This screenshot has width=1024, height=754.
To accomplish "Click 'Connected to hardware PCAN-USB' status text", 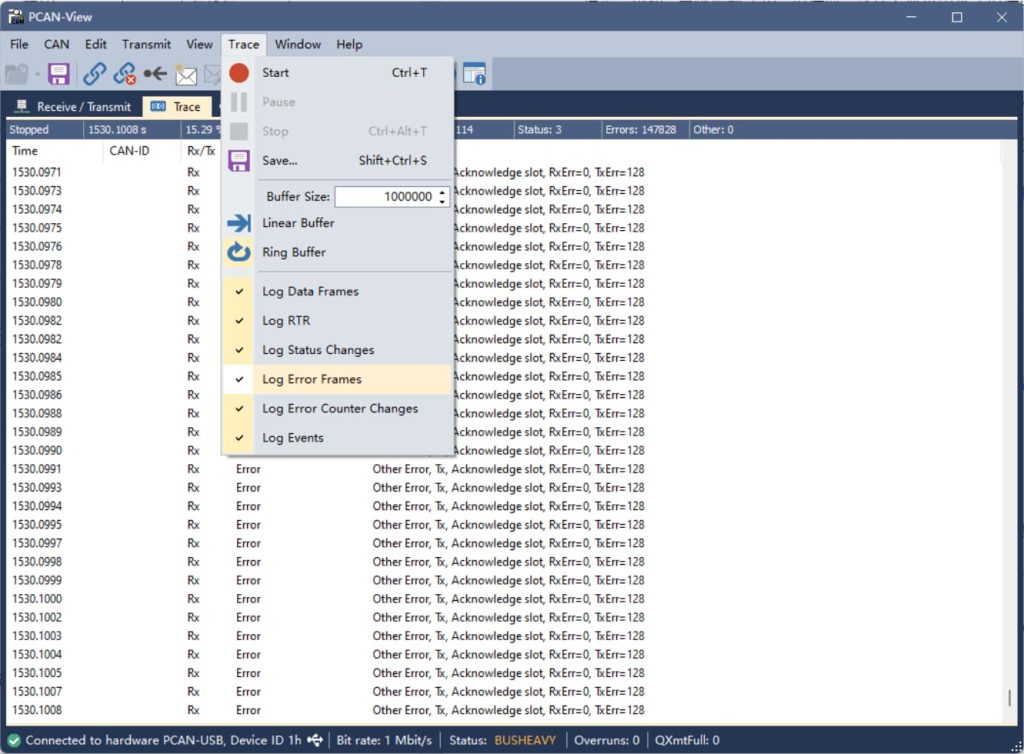I will click(124, 740).
